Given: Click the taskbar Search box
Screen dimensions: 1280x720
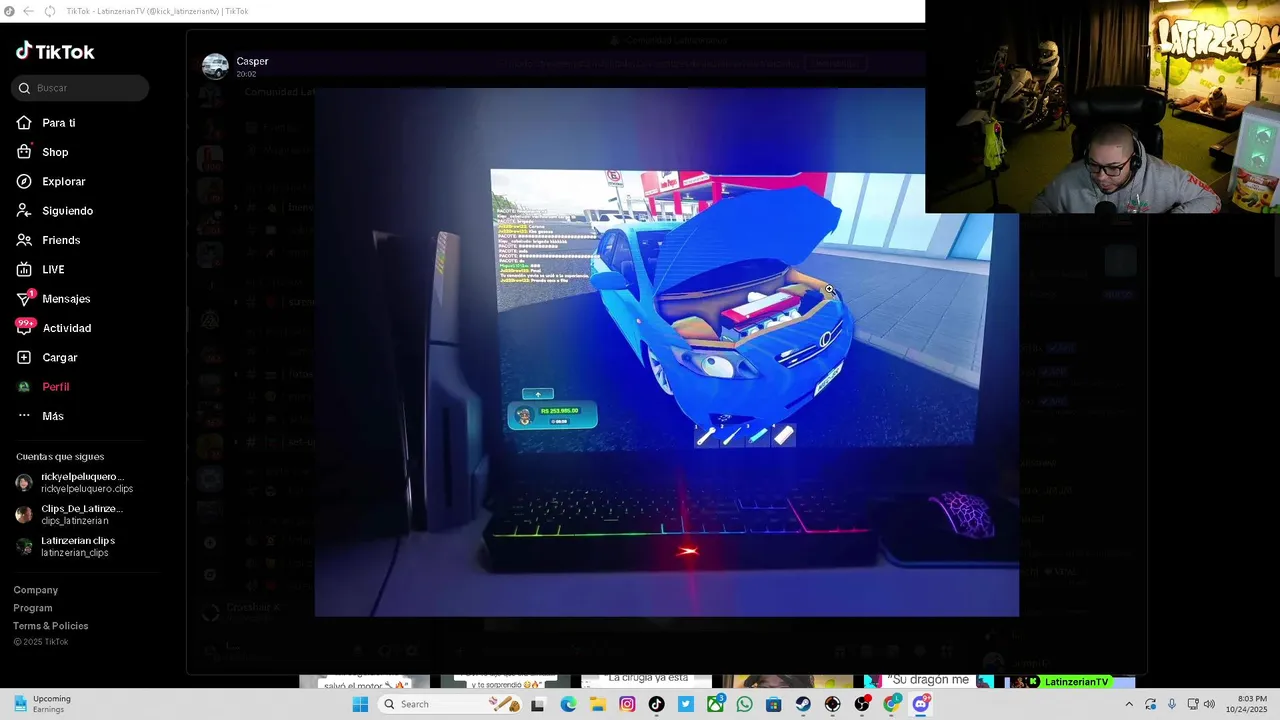Looking at the screenshot, I should (x=450, y=704).
